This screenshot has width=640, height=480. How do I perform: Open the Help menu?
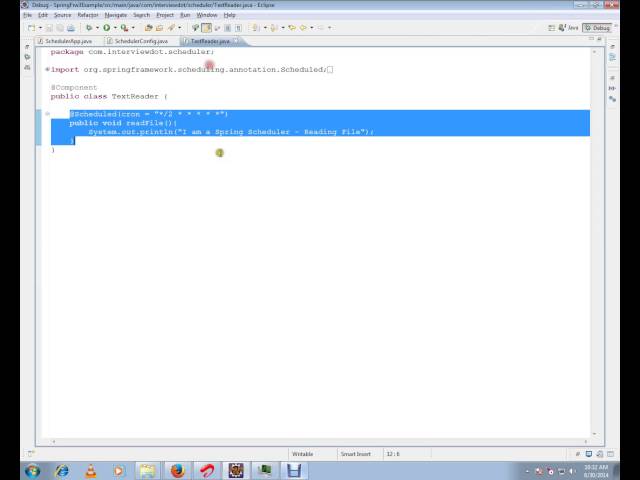coord(229,15)
